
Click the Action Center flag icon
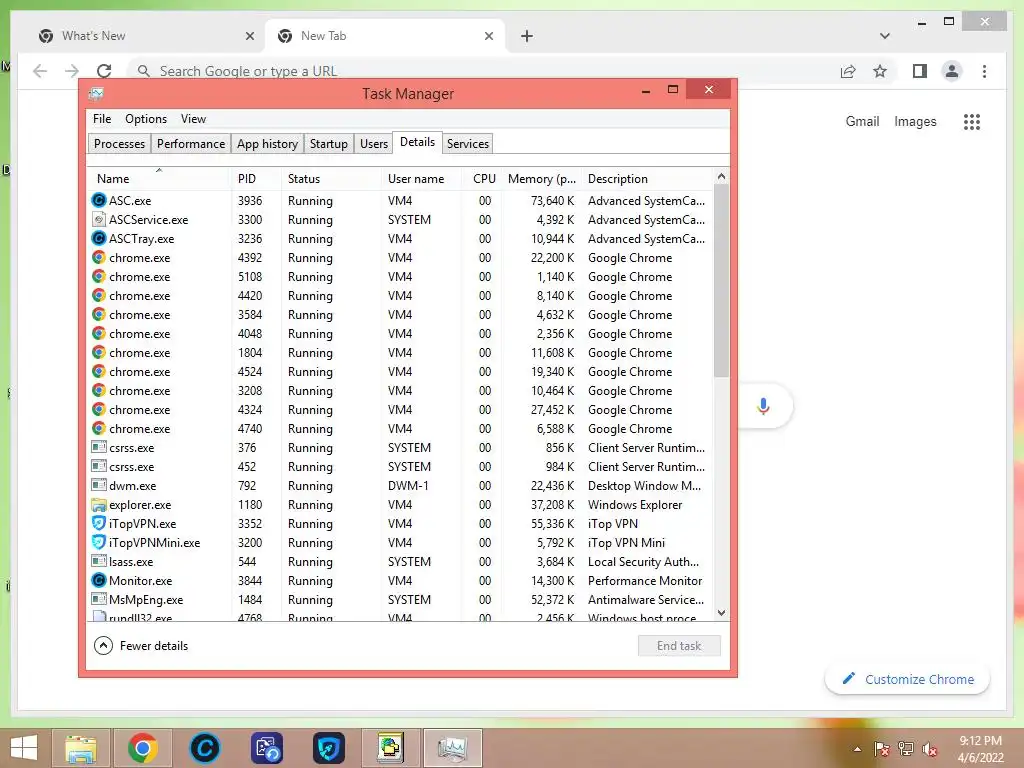pos(881,749)
